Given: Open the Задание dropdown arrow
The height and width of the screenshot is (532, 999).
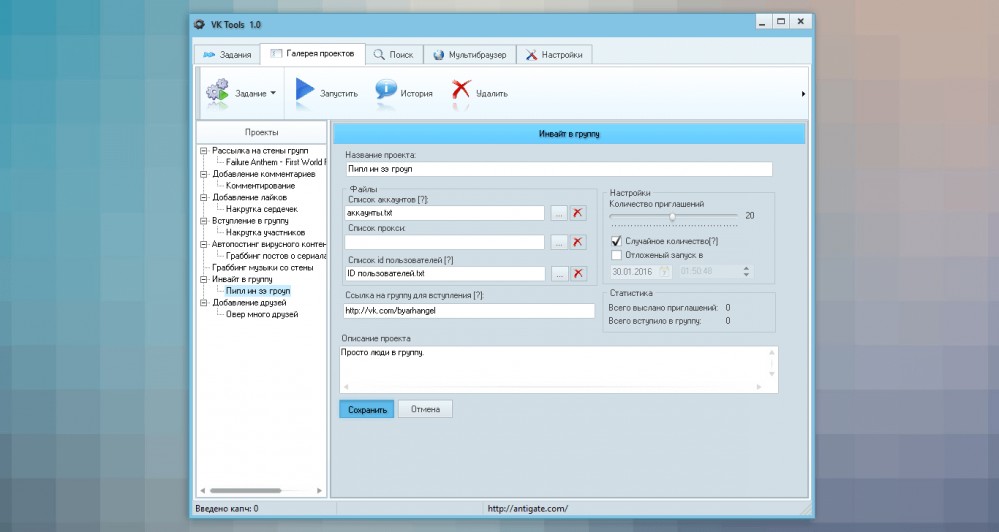Looking at the screenshot, I should point(273,93).
